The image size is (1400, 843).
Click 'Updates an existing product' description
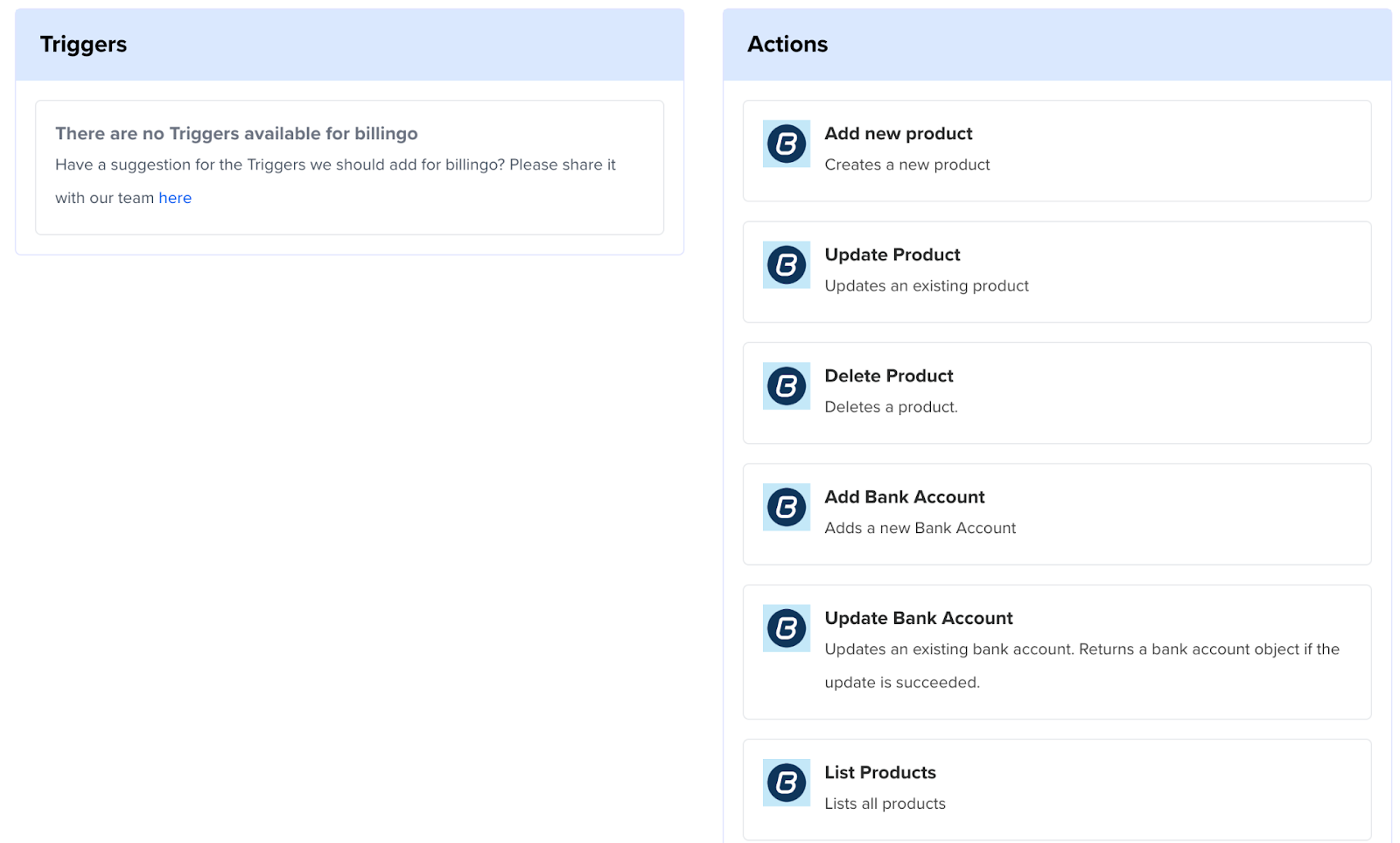(x=926, y=286)
